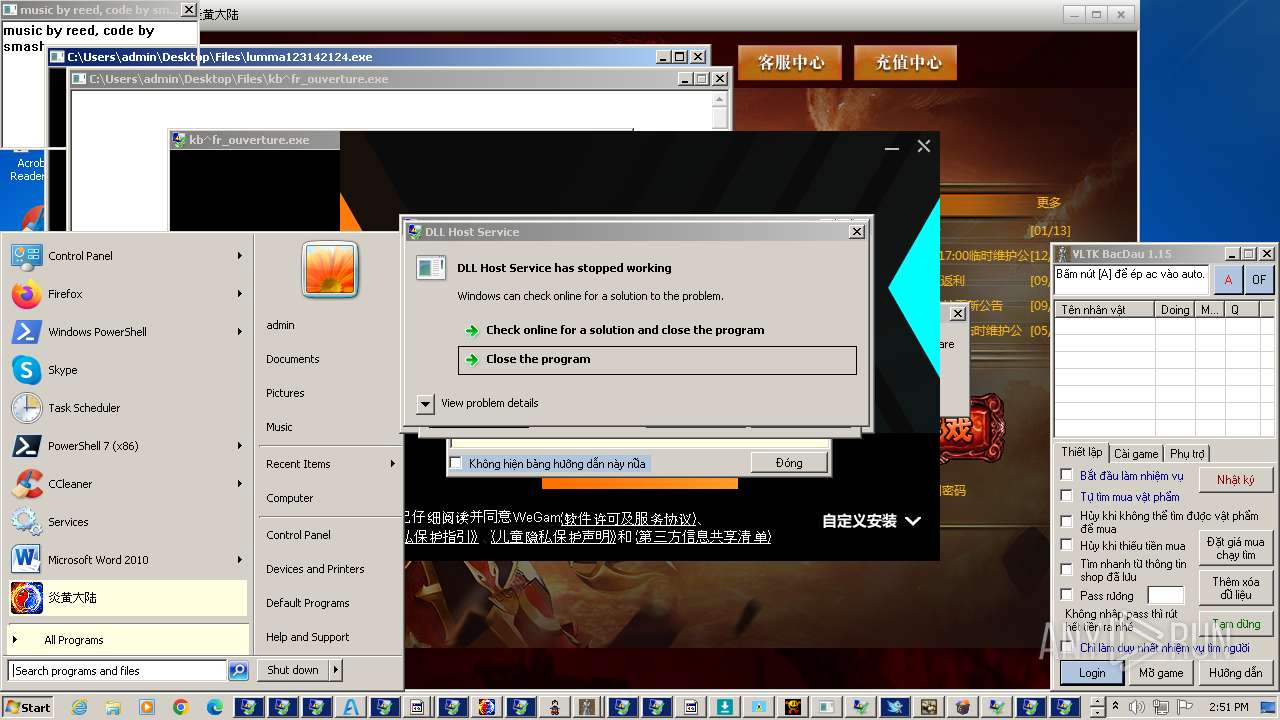Launch Firefox from the Start menu
Viewport: 1280px width, 720px height.
point(127,294)
